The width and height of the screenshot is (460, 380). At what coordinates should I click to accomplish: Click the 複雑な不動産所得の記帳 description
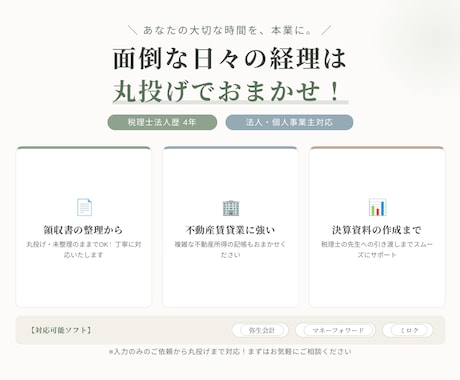point(230,249)
